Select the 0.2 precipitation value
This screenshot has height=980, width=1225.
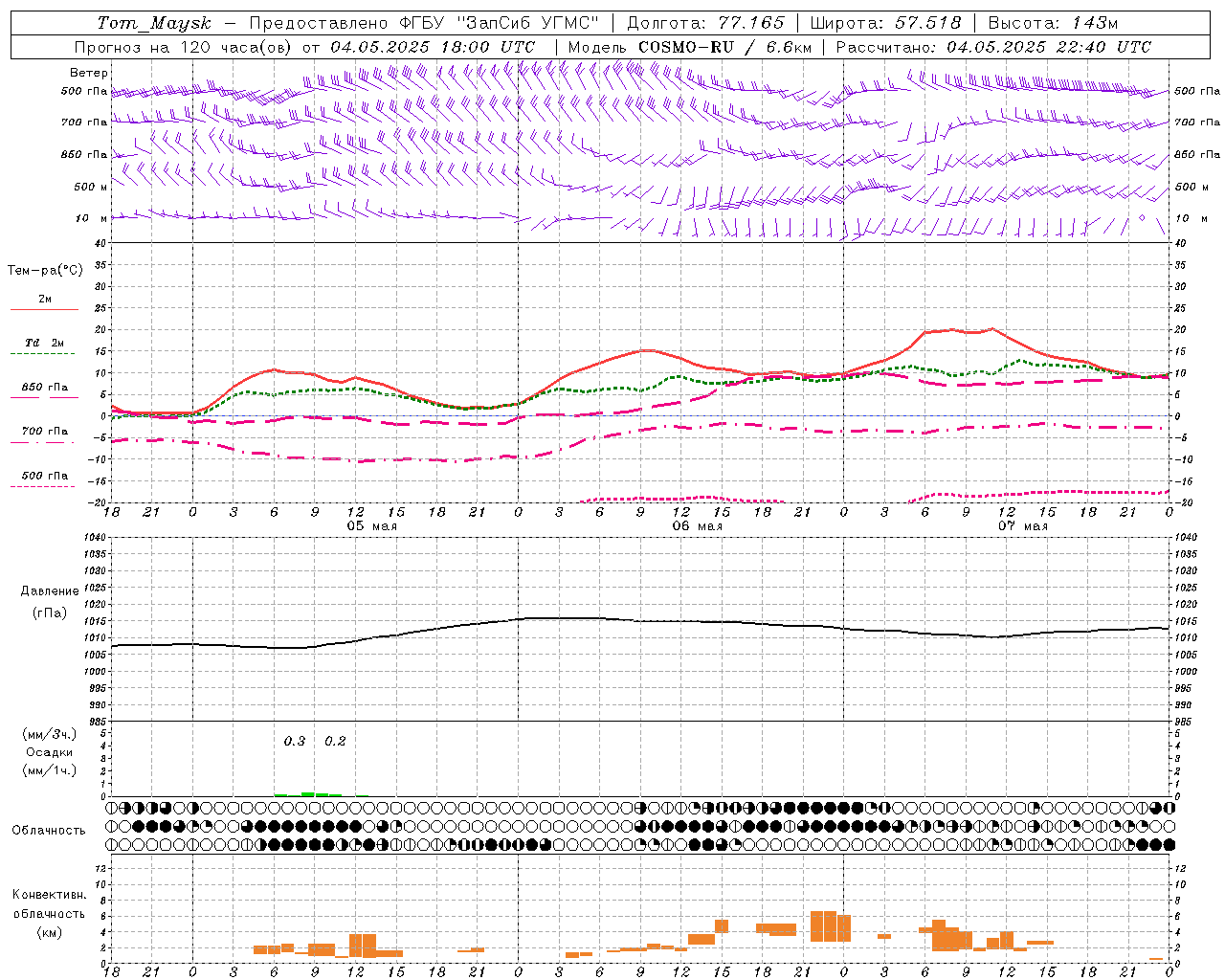pos(335,742)
